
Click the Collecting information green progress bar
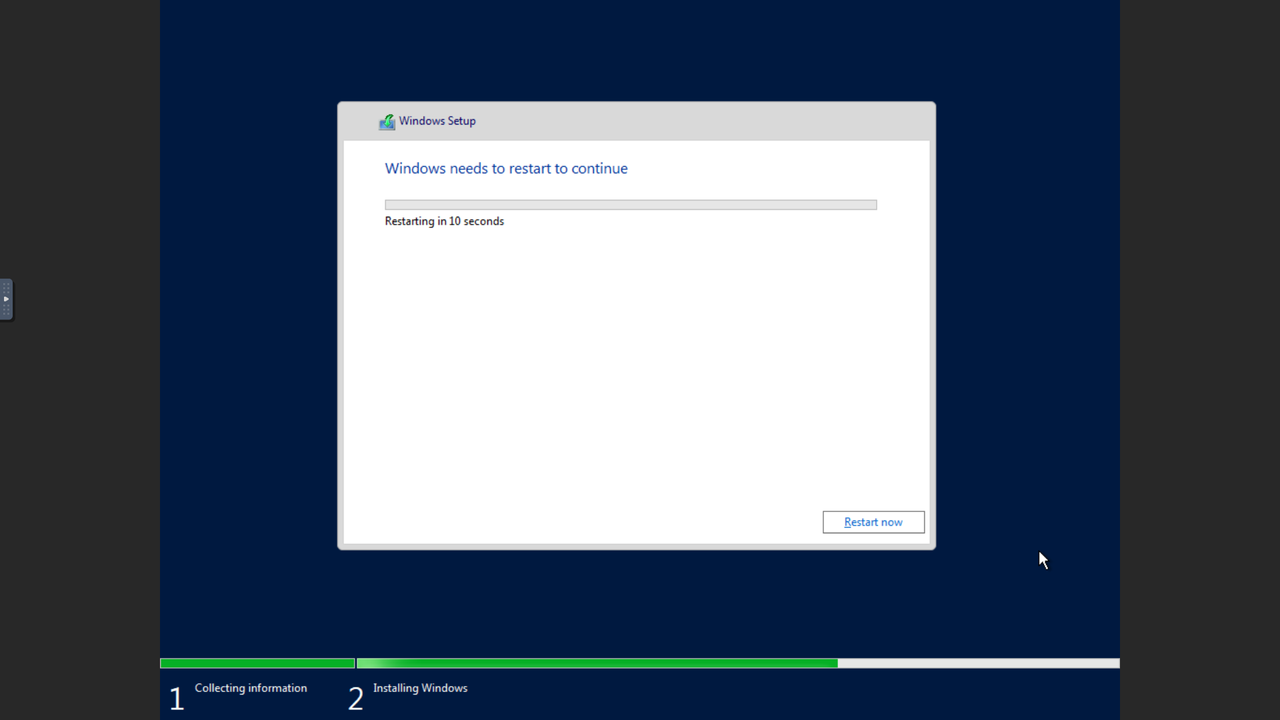tap(257, 663)
